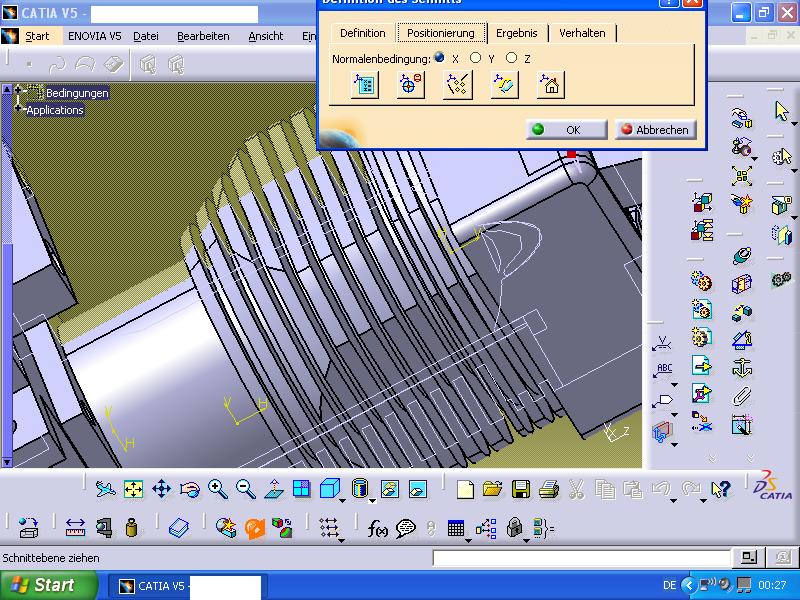Click the shading mode cylinder icon
Image resolution: width=800 pixels, height=600 pixels.
click(360, 489)
